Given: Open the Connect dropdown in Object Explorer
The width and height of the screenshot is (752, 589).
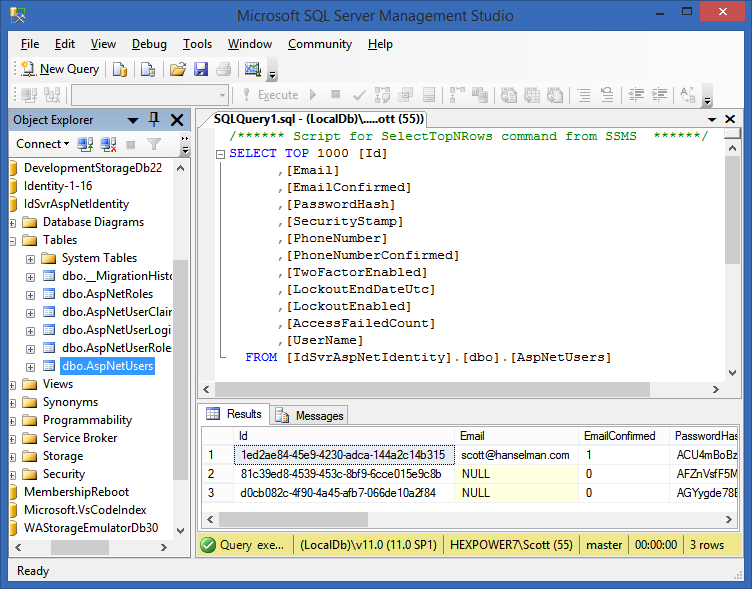Looking at the screenshot, I should [42, 144].
